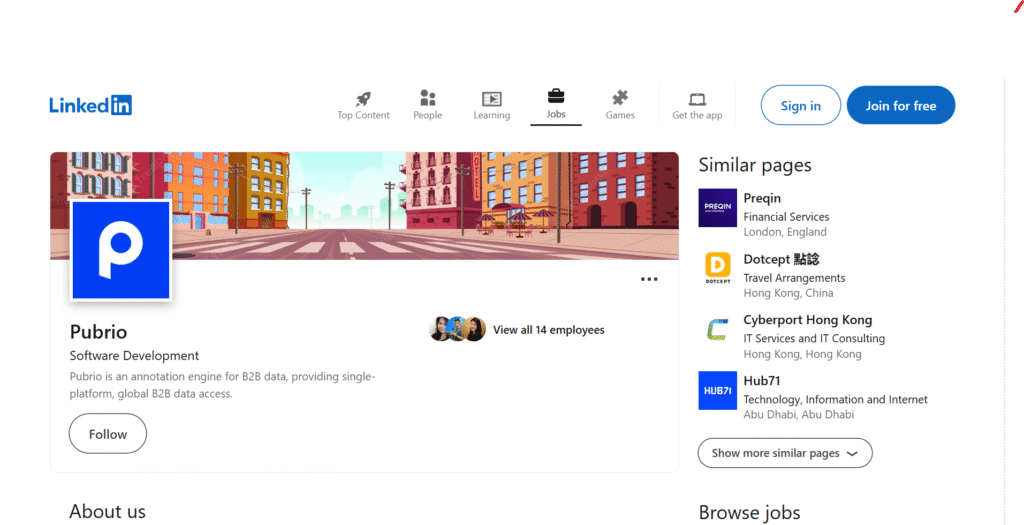Open the Jobs briefcase icon

tap(556, 97)
